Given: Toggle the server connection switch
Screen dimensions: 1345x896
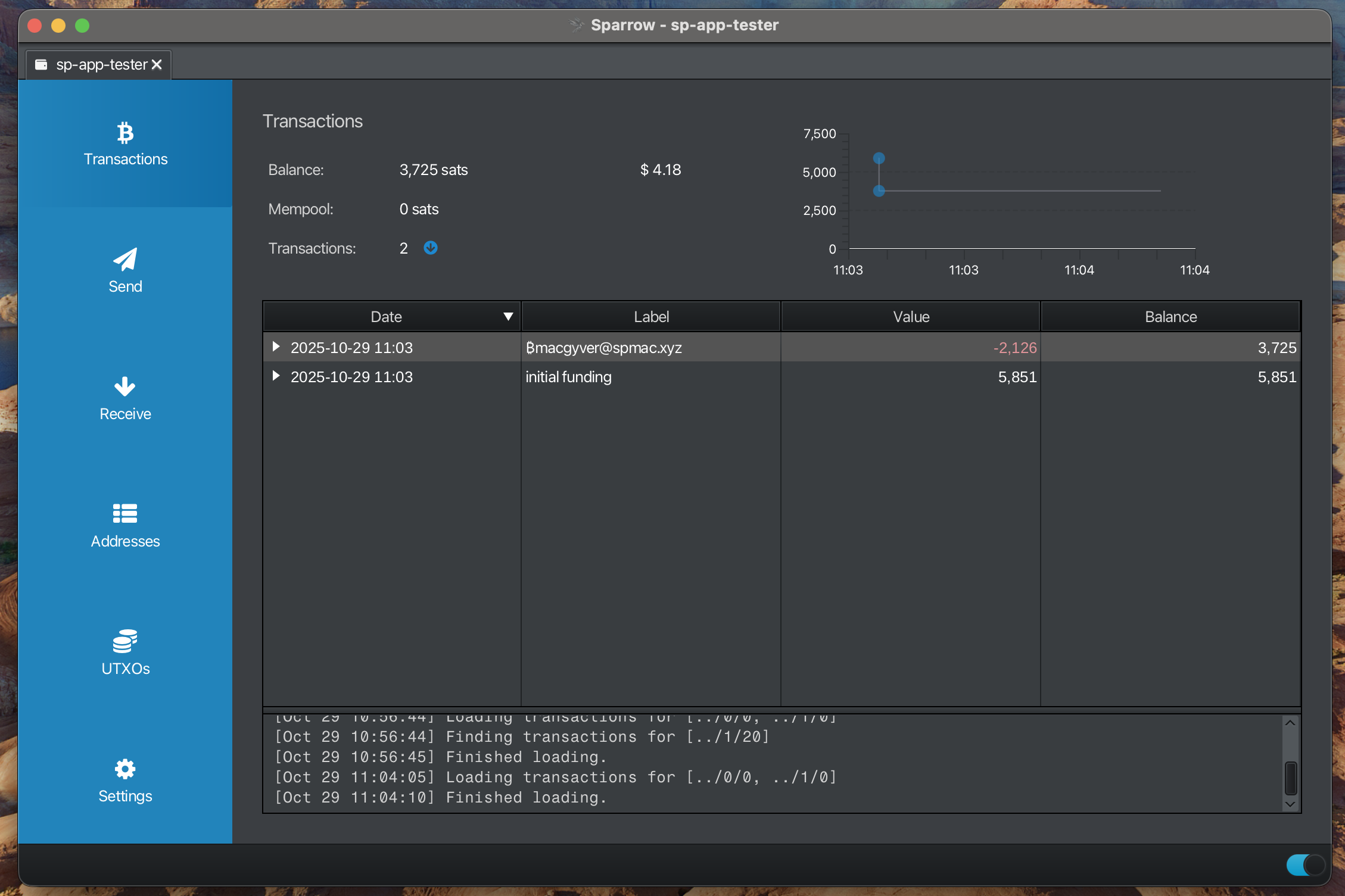Looking at the screenshot, I should (x=1305, y=864).
